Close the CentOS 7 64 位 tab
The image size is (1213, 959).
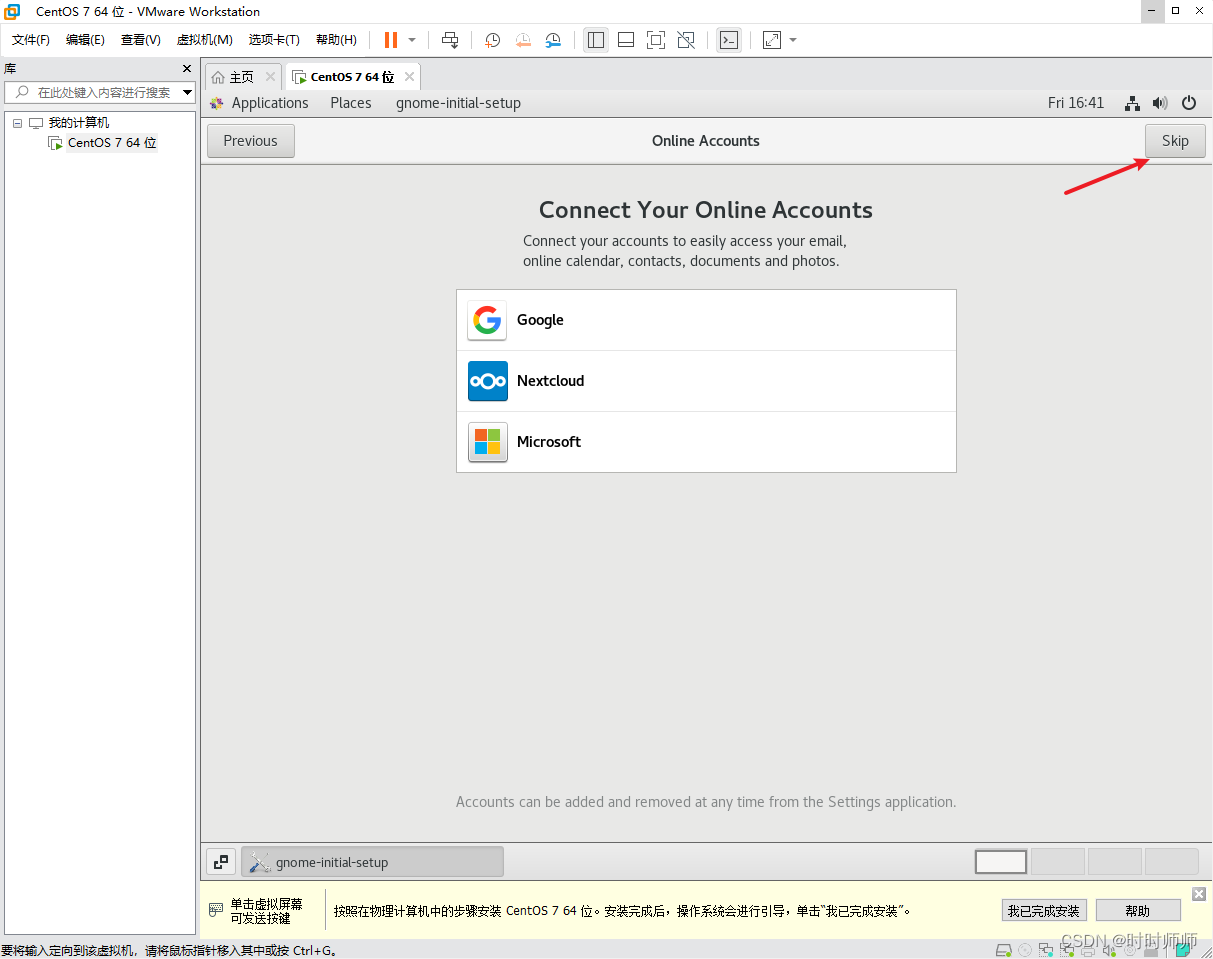410,77
